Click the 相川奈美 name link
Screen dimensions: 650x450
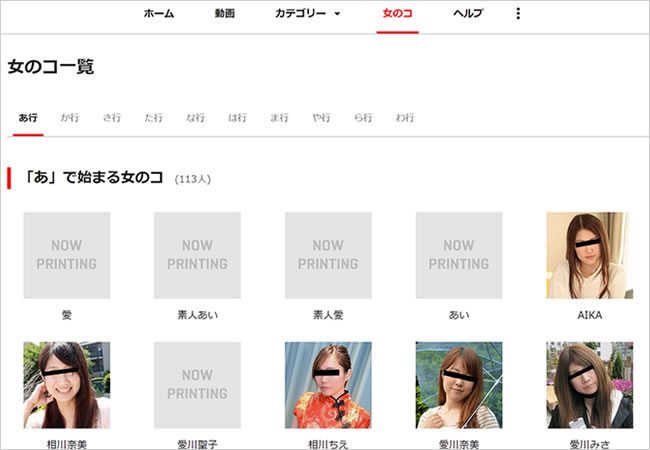[x=67, y=445]
